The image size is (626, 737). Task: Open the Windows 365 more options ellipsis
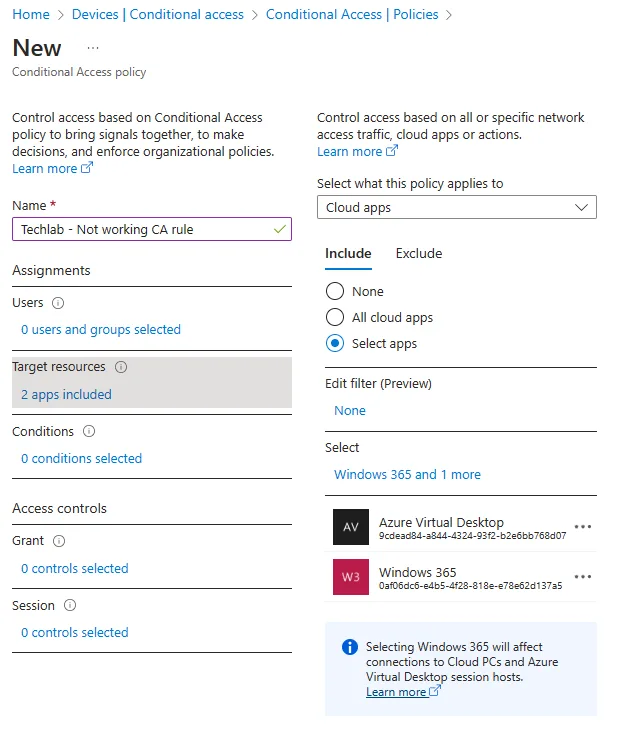pos(583,577)
